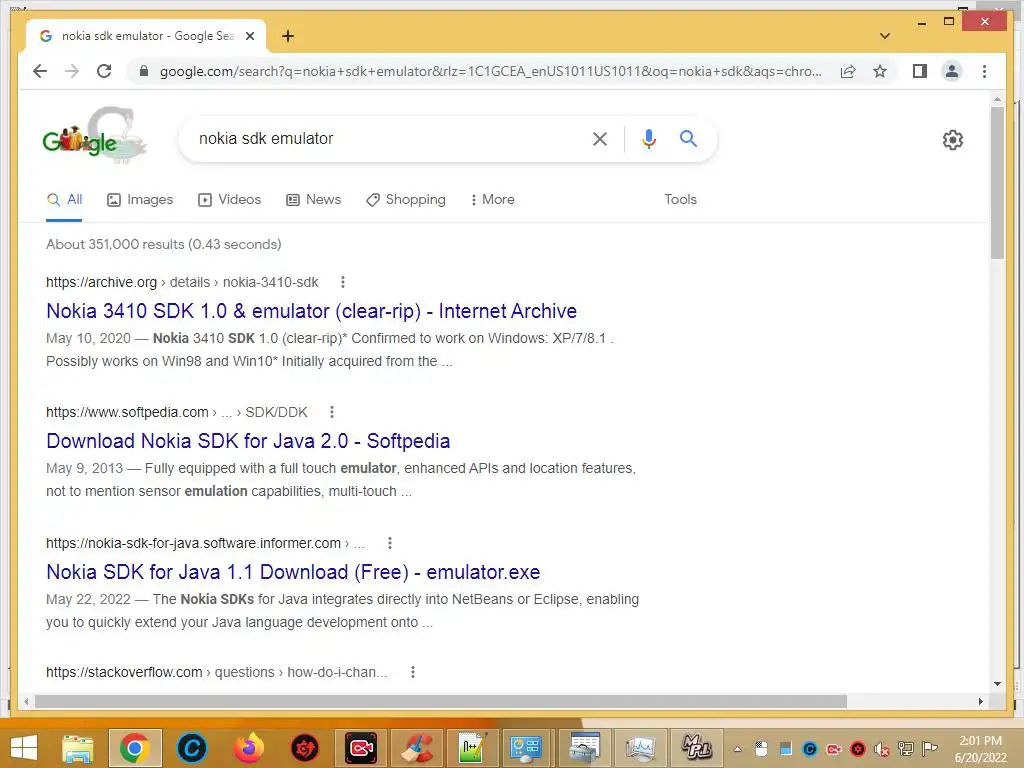Viewport: 1024px width, 768px height.
Task: Open the screen recorder taskbar icon
Action: point(361,748)
